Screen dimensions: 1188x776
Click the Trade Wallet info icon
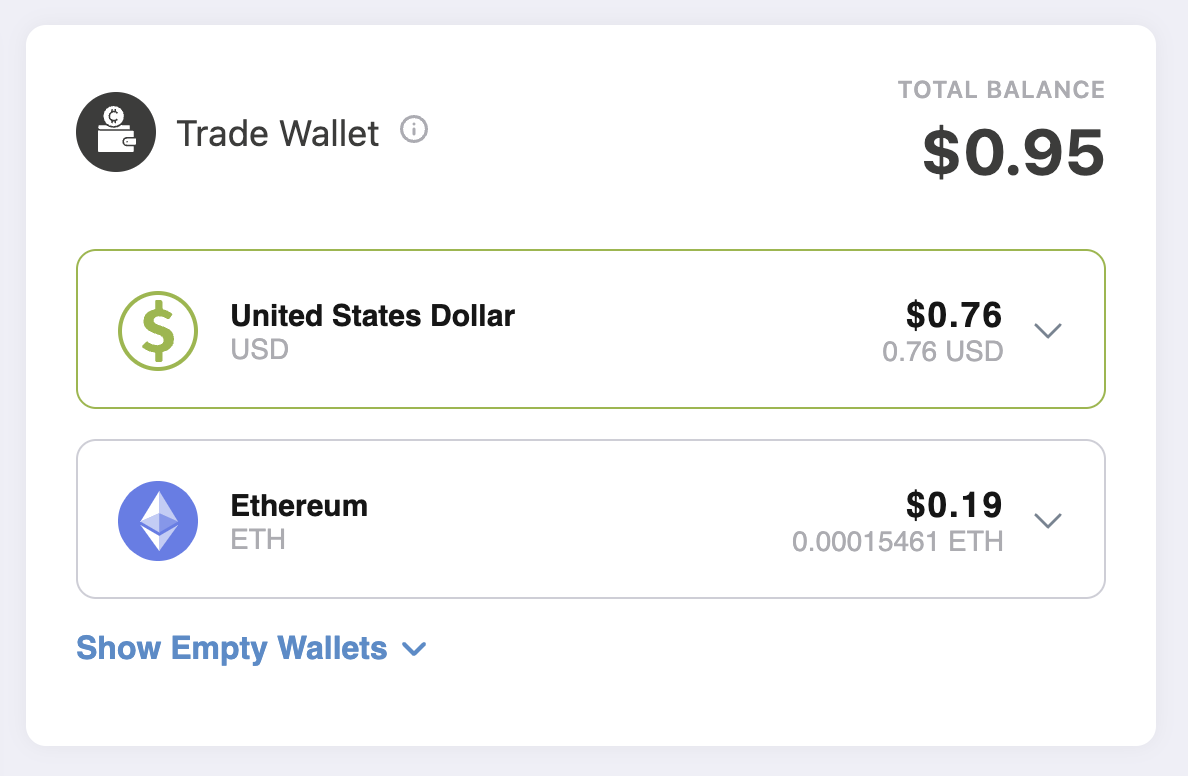[x=414, y=130]
